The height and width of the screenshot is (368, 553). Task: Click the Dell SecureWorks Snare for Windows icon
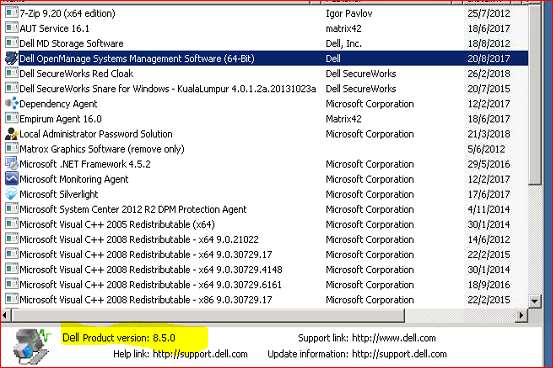12,89
